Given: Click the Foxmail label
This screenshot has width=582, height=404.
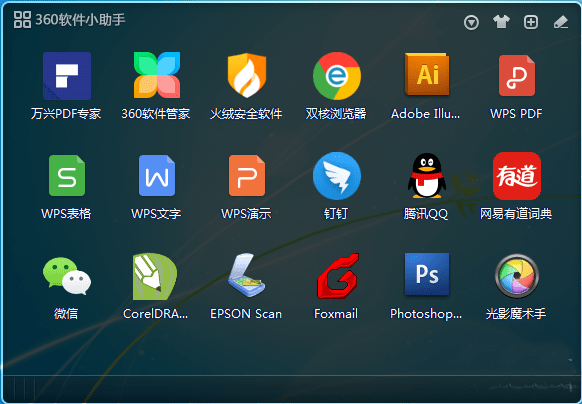Looking at the screenshot, I should 336,314.
